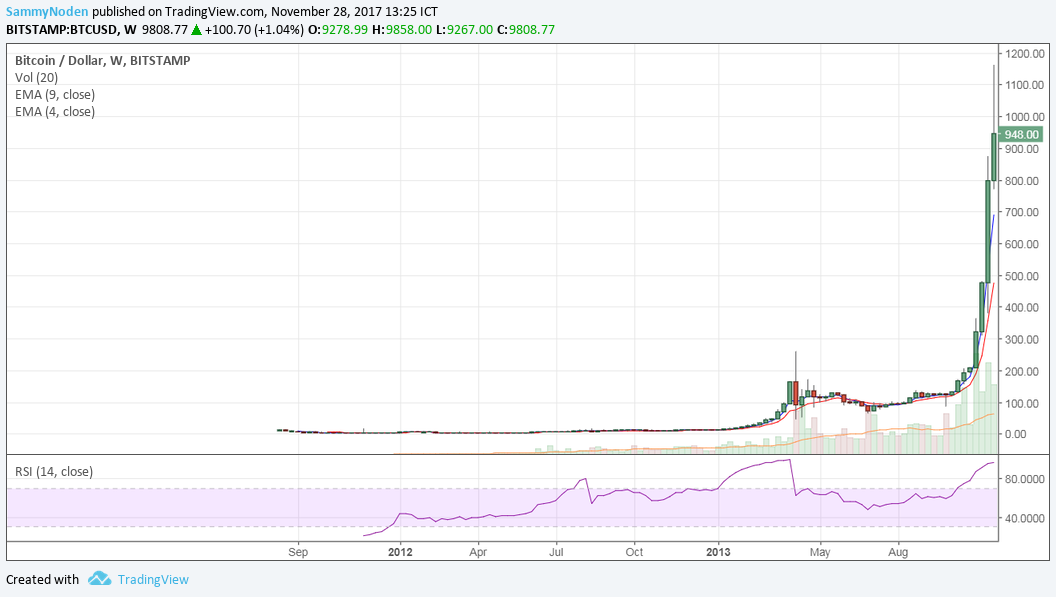
Task: Click the L:9267.00 low value
Action: tap(464, 30)
